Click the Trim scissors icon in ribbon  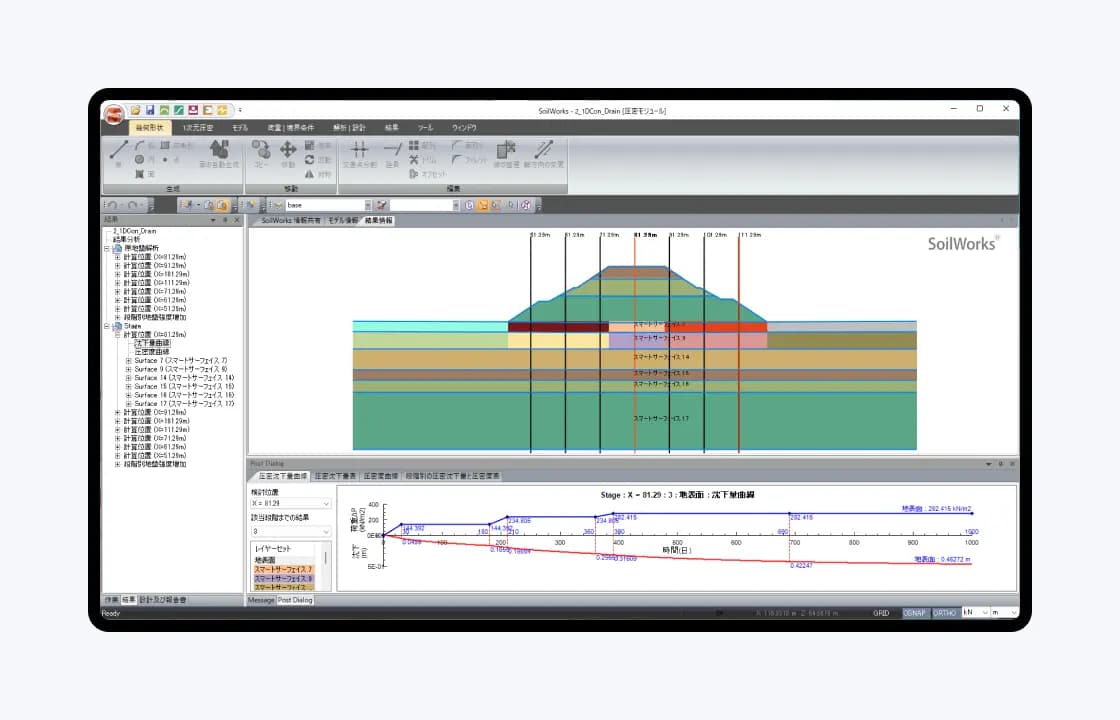414,160
